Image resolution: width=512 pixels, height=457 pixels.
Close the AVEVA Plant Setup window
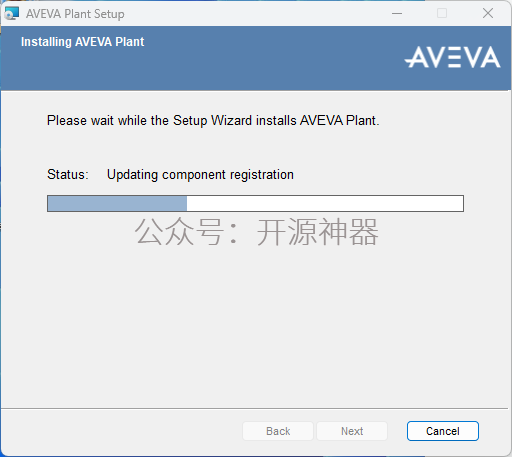488,14
